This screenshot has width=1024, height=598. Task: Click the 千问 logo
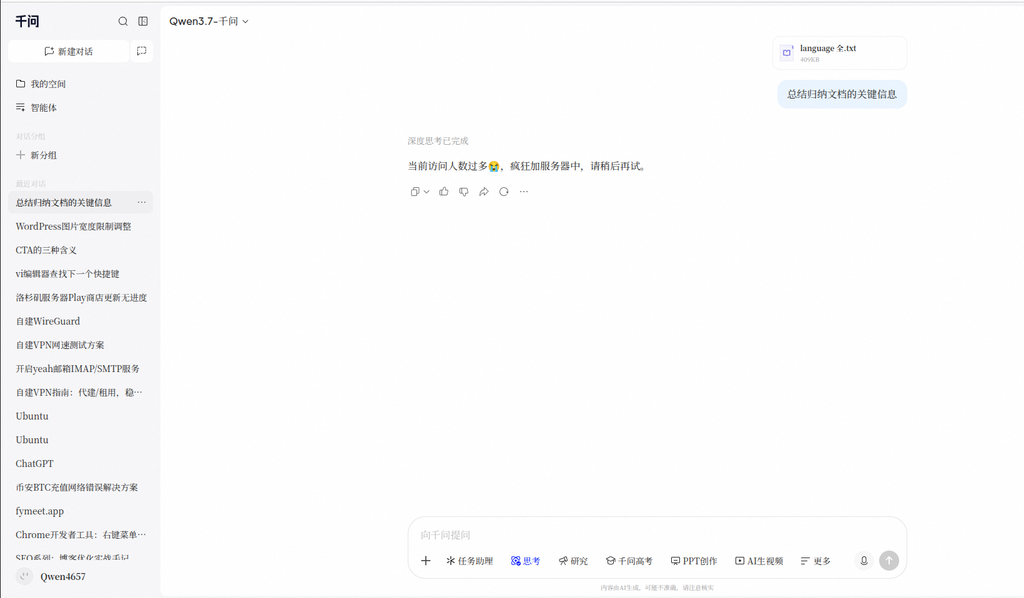click(27, 22)
